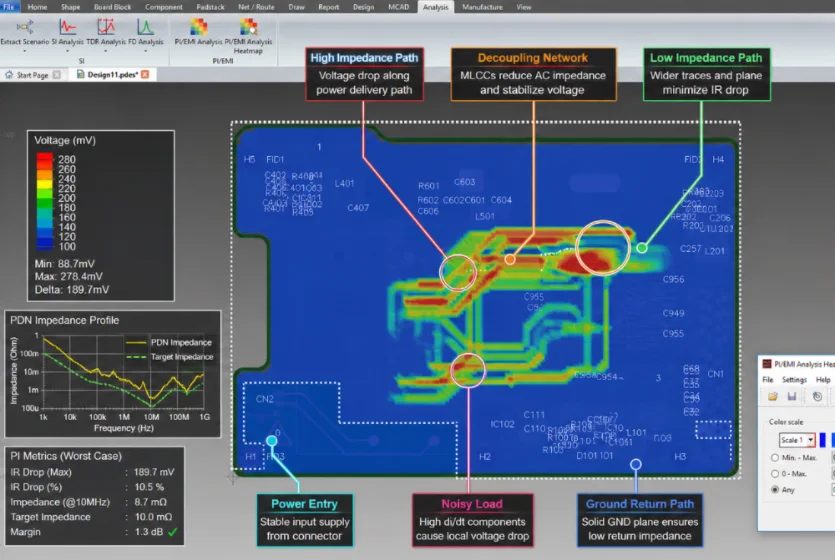Select the 0 - Max. radio option
Screen dimensions: 835x560
(x=775, y=474)
